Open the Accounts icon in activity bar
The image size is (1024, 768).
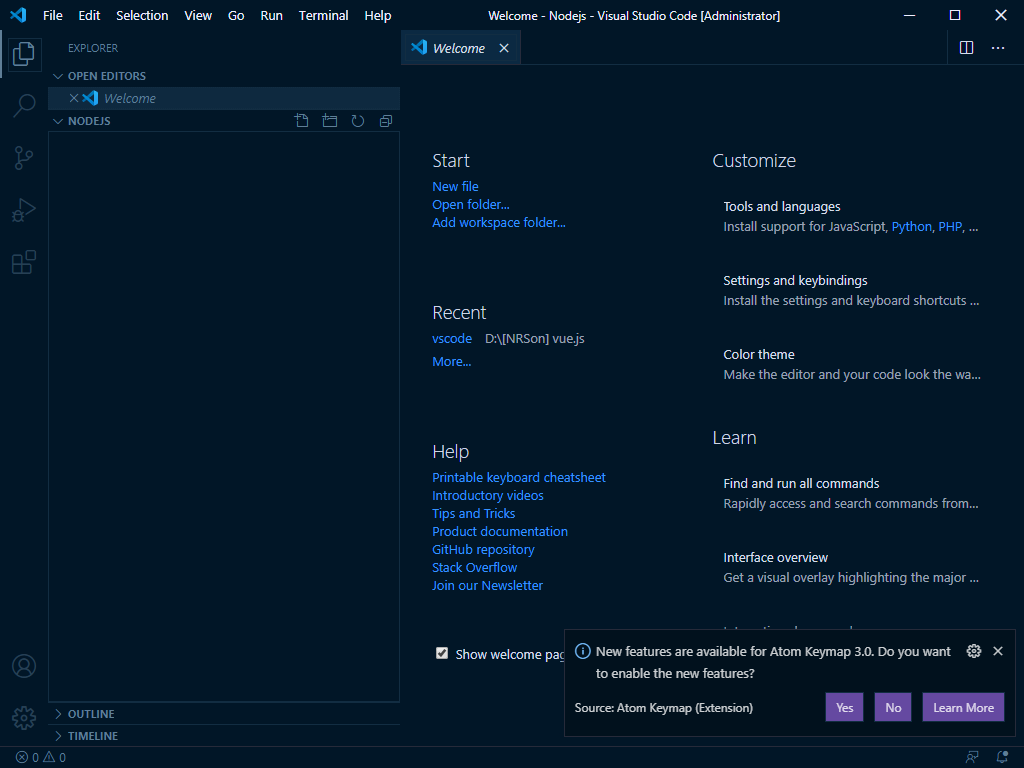24,666
